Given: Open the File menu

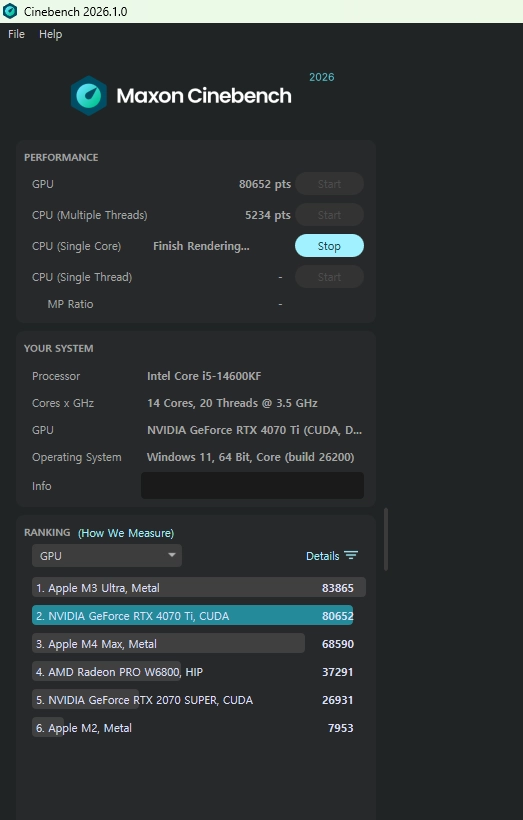Looking at the screenshot, I should pos(16,34).
